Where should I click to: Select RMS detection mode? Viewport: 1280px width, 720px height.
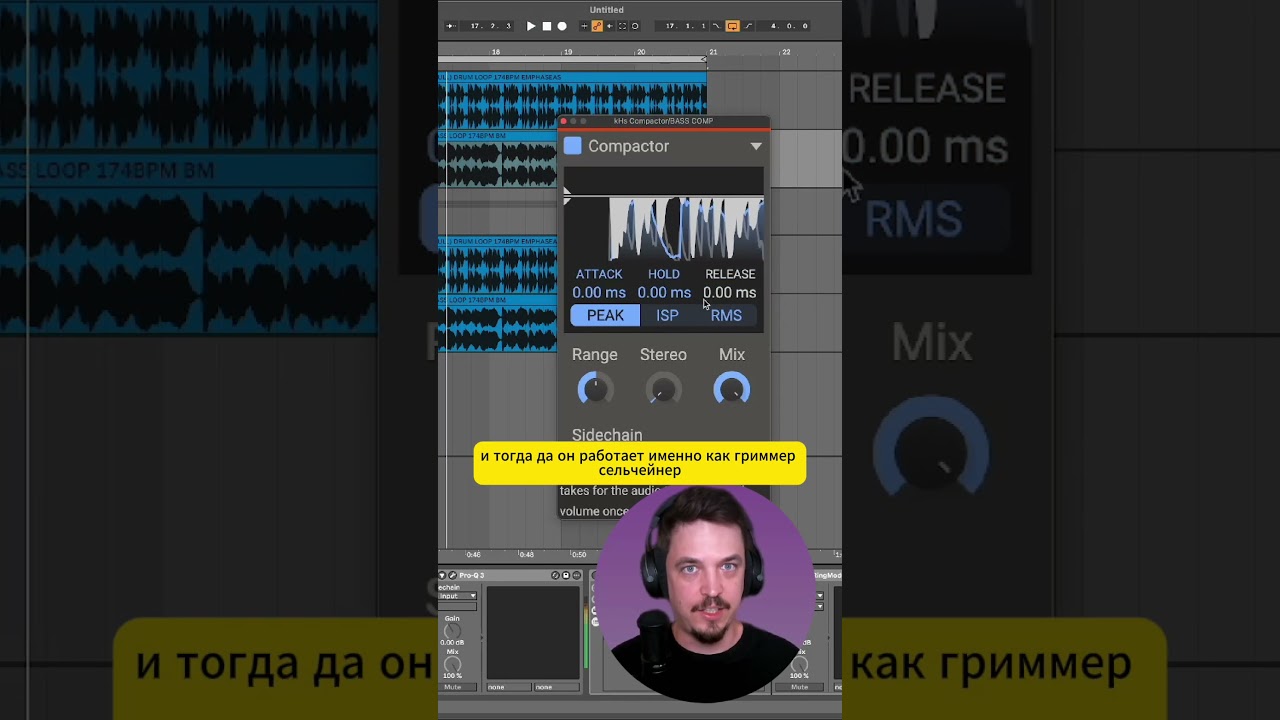point(726,316)
